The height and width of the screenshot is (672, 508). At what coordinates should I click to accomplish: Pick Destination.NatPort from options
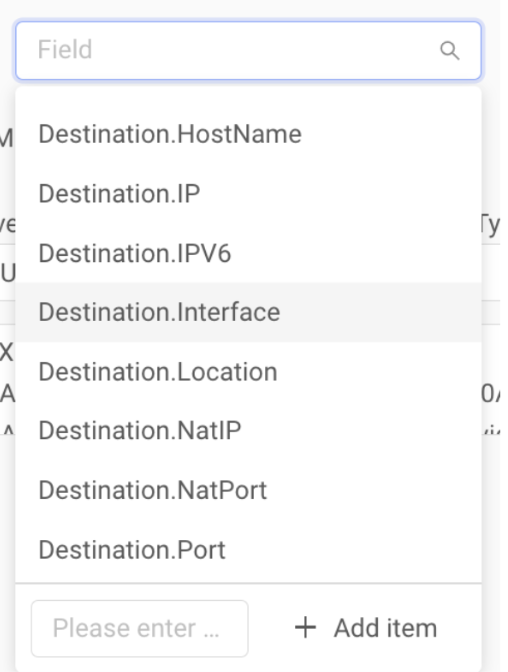pyautogui.click(x=248, y=490)
